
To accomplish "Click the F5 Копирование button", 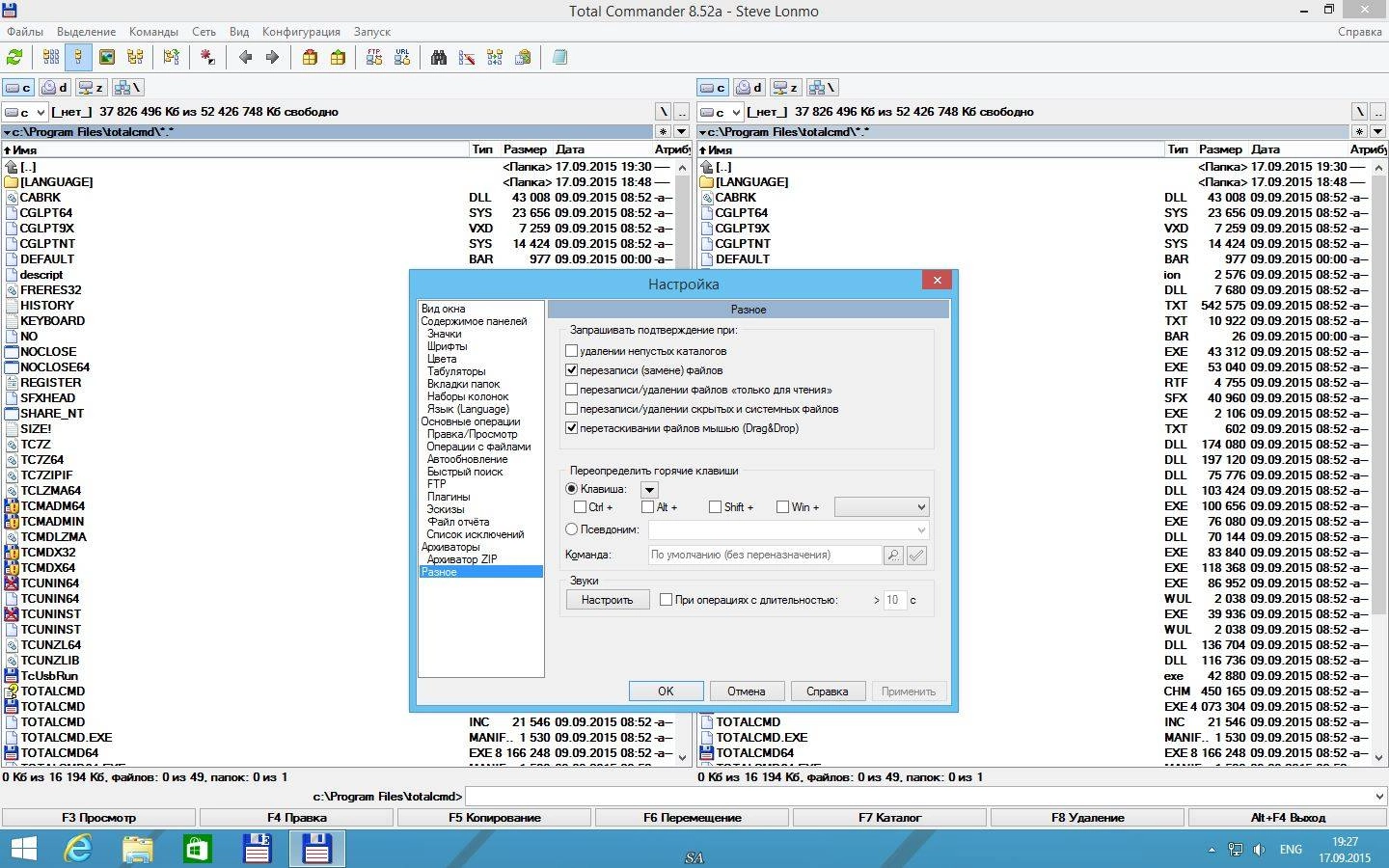I will (494, 818).
